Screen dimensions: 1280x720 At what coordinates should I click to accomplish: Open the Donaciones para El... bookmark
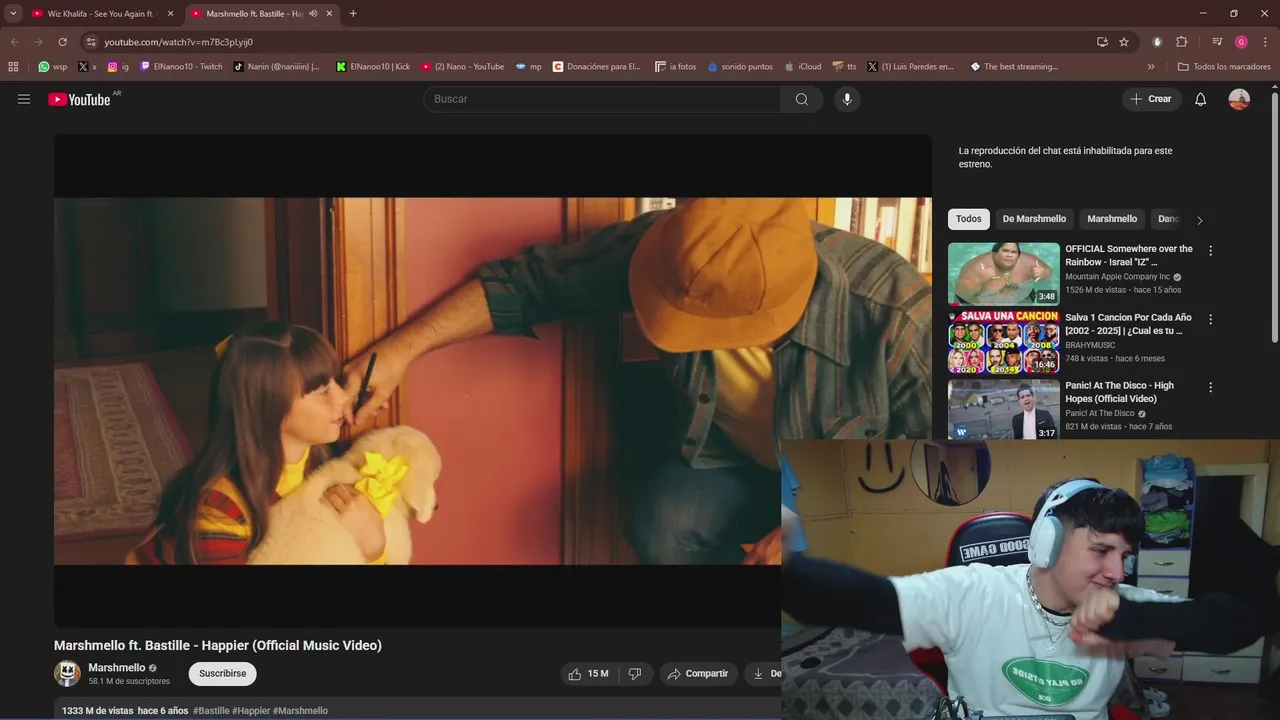click(597, 67)
